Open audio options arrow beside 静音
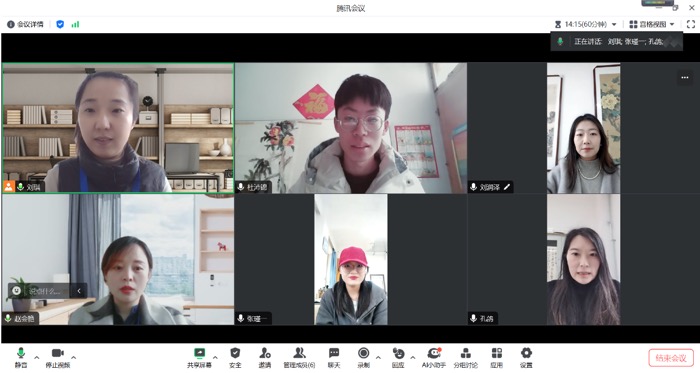This screenshot has width=700, height=373. [x=37, y=357]
